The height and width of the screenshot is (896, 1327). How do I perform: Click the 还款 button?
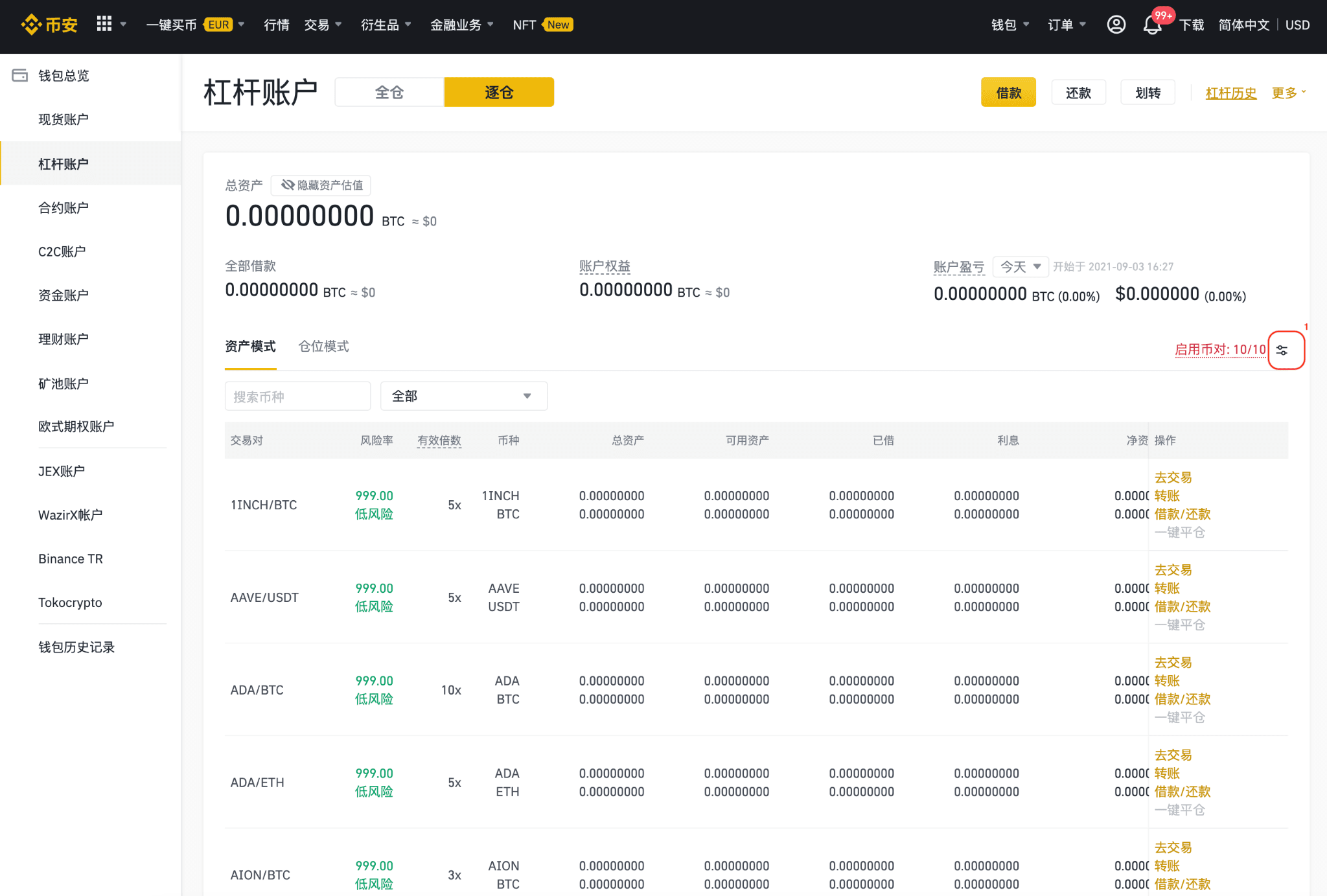[1078, 93]
